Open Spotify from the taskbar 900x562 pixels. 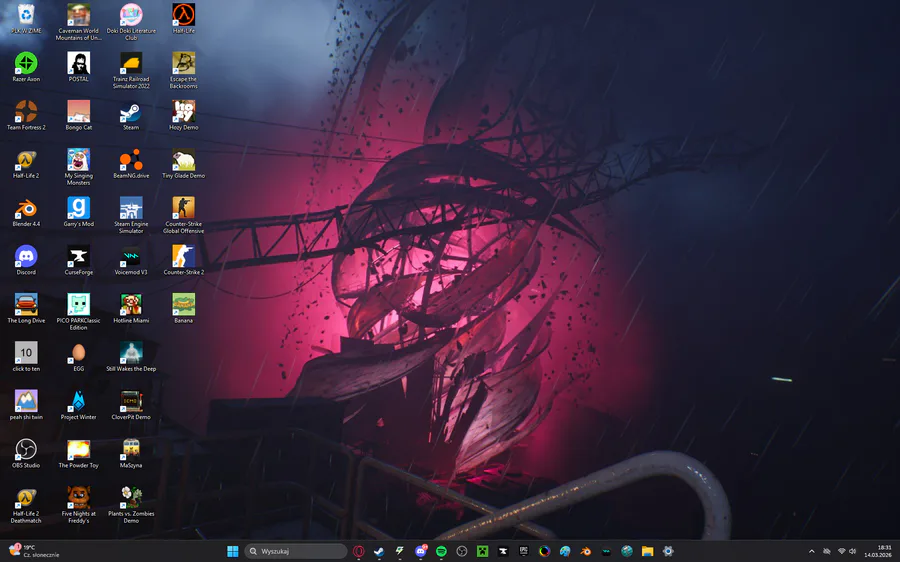pyautogui.click(x=441, y=551)
